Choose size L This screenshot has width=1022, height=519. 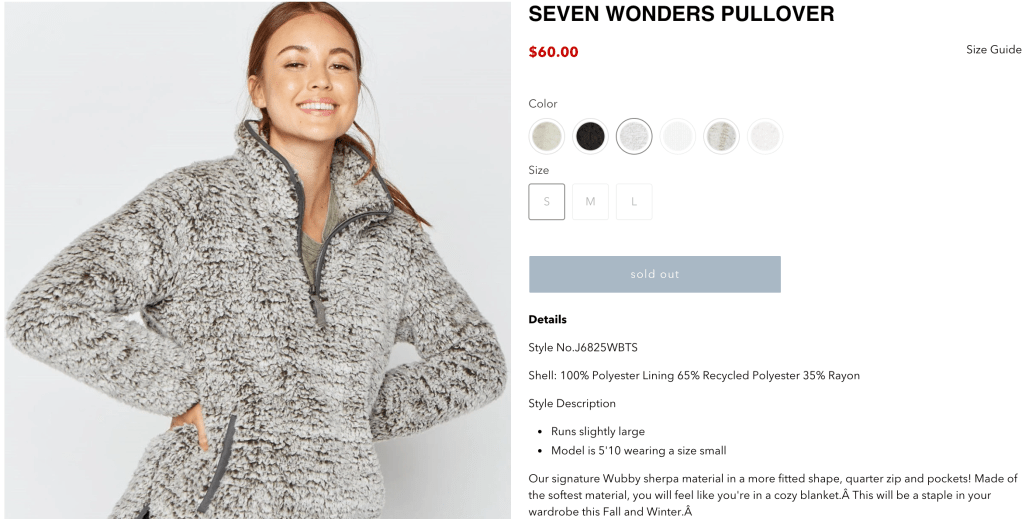coord(634,201)
